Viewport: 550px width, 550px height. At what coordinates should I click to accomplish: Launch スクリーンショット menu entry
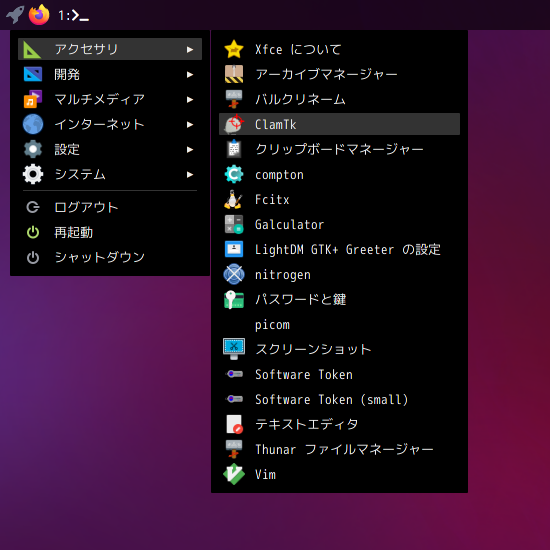pos(339,349)
